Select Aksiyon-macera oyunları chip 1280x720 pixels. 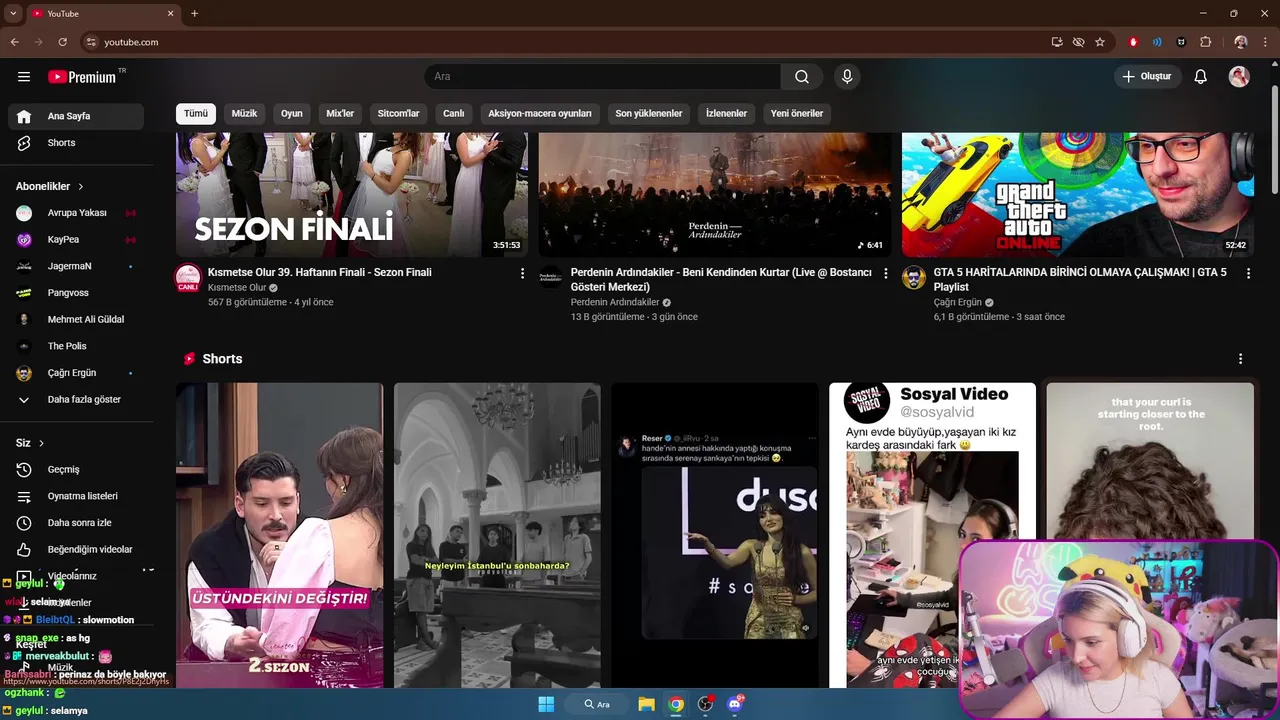[x=540, y=114]
